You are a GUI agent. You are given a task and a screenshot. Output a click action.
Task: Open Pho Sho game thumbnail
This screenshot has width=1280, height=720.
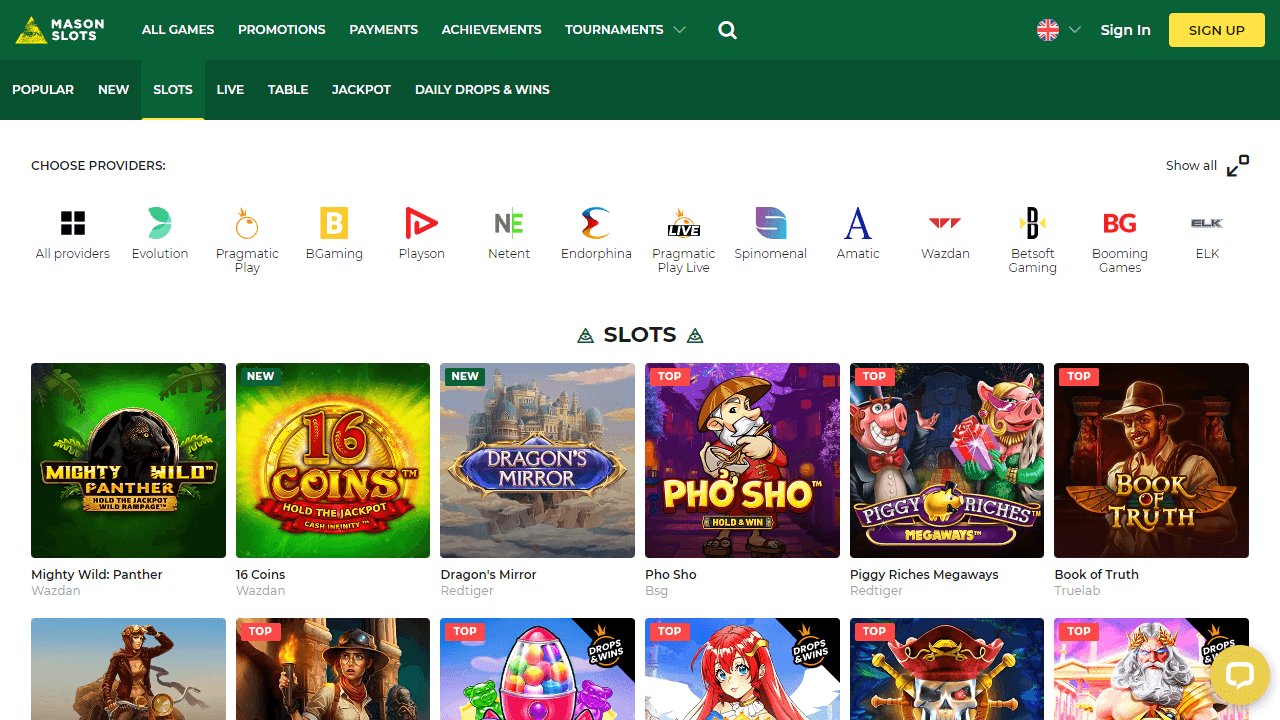pos(742,460)
